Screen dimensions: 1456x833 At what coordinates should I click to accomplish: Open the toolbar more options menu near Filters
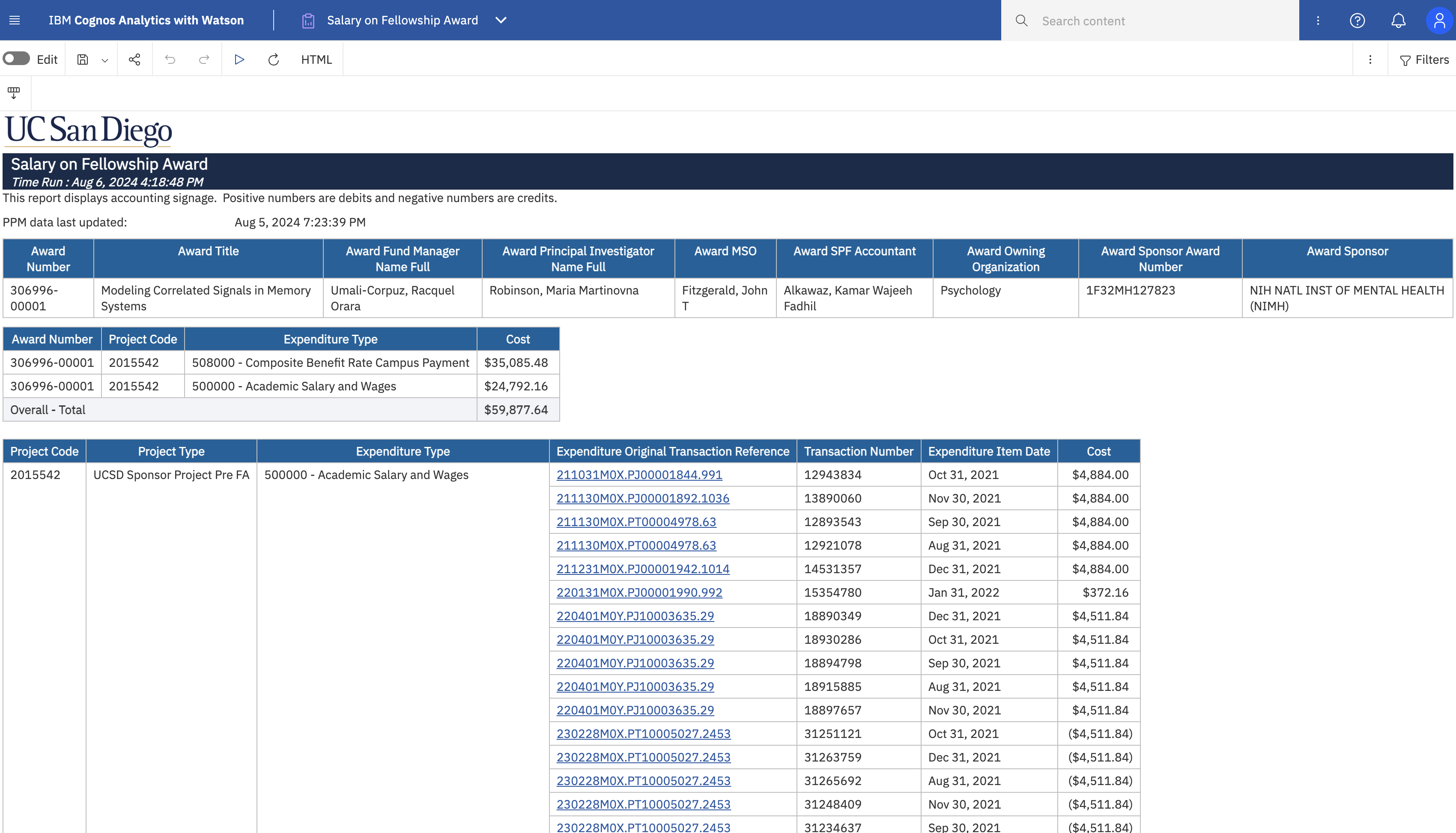click(x=1370, y=59)
